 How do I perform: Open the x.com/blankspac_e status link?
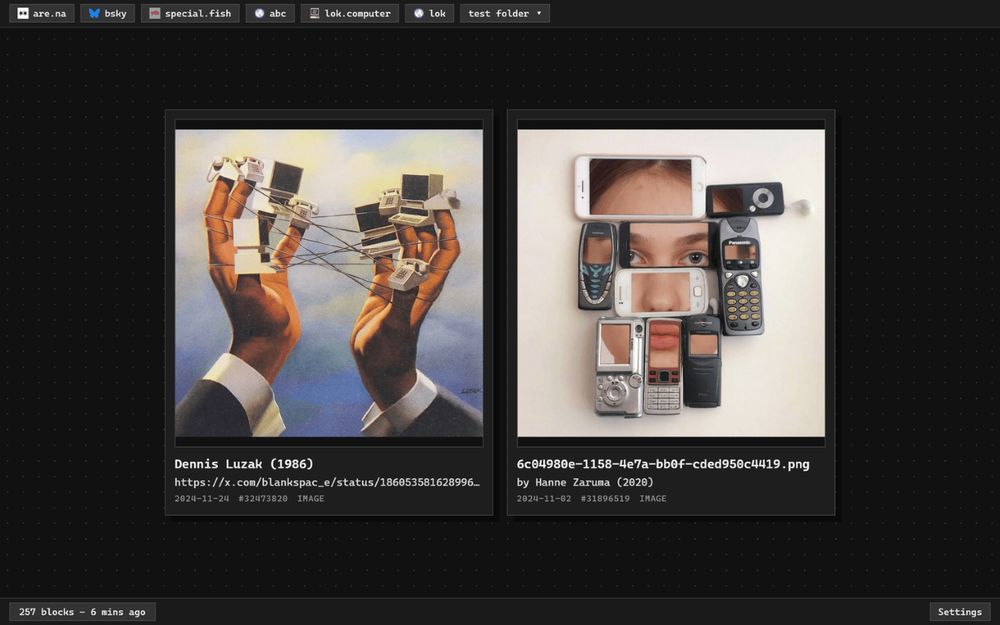point(327,482)
